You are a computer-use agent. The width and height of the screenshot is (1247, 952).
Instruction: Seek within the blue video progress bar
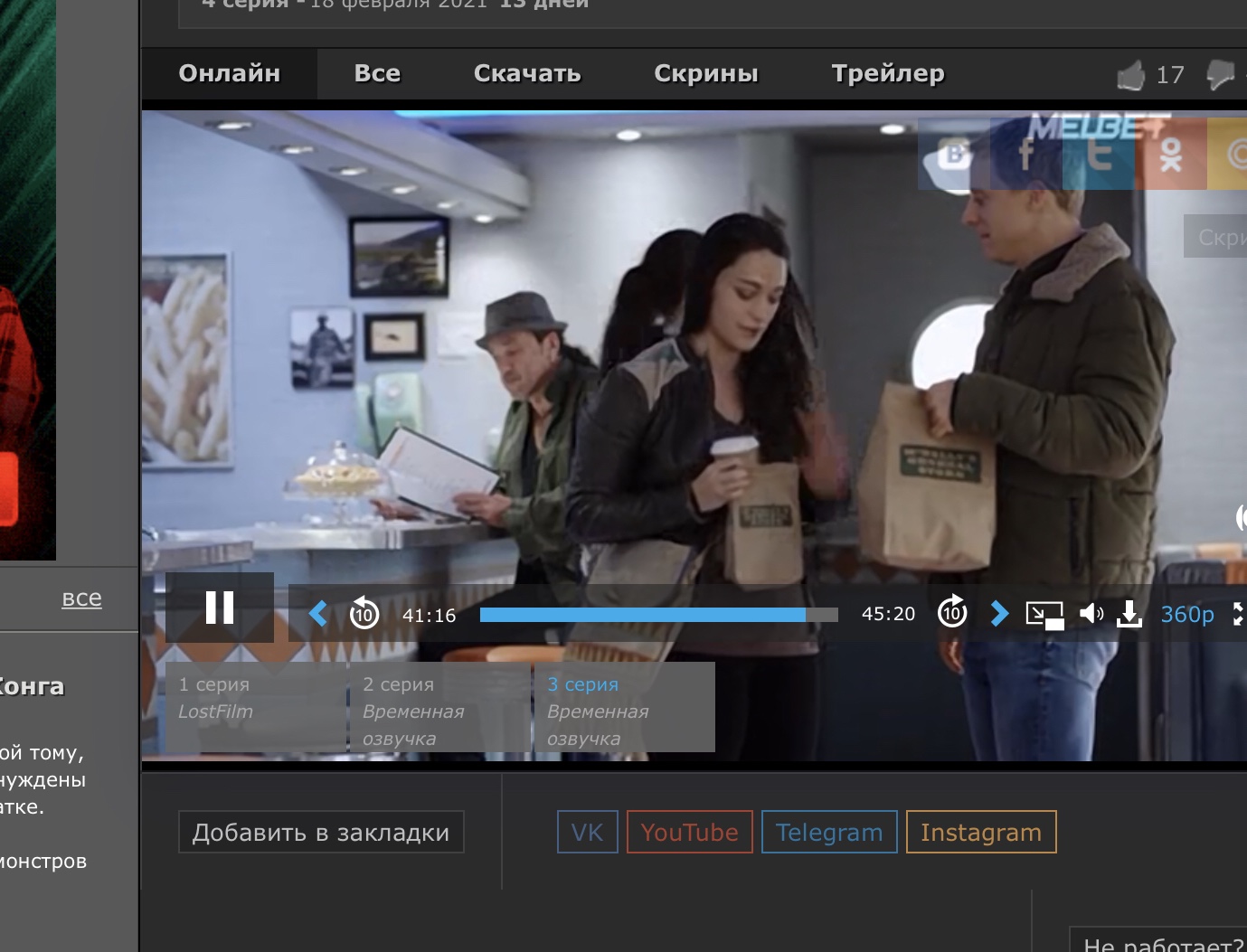tap(658, 615)
